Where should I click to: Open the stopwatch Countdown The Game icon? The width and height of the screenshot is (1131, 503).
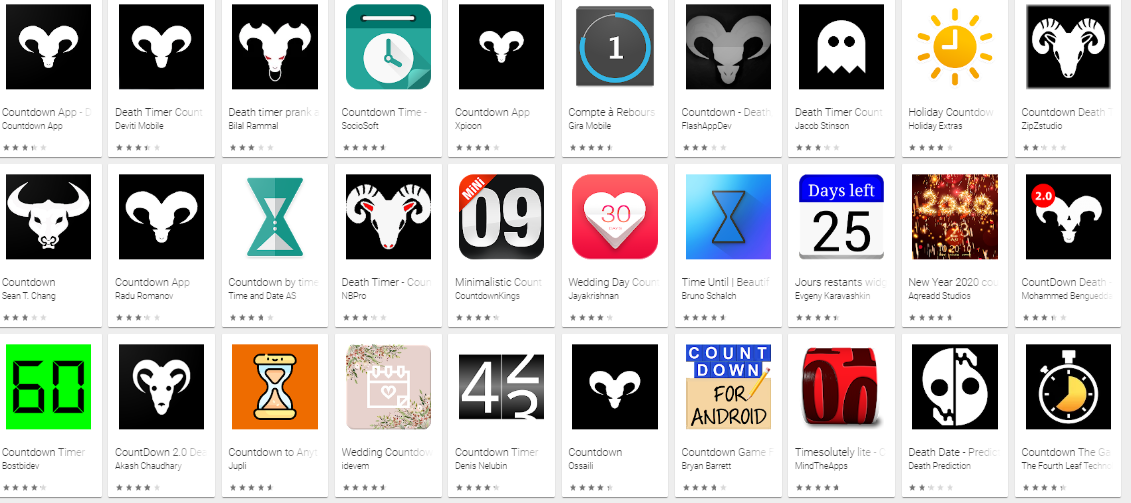(x=1068, y=387)
